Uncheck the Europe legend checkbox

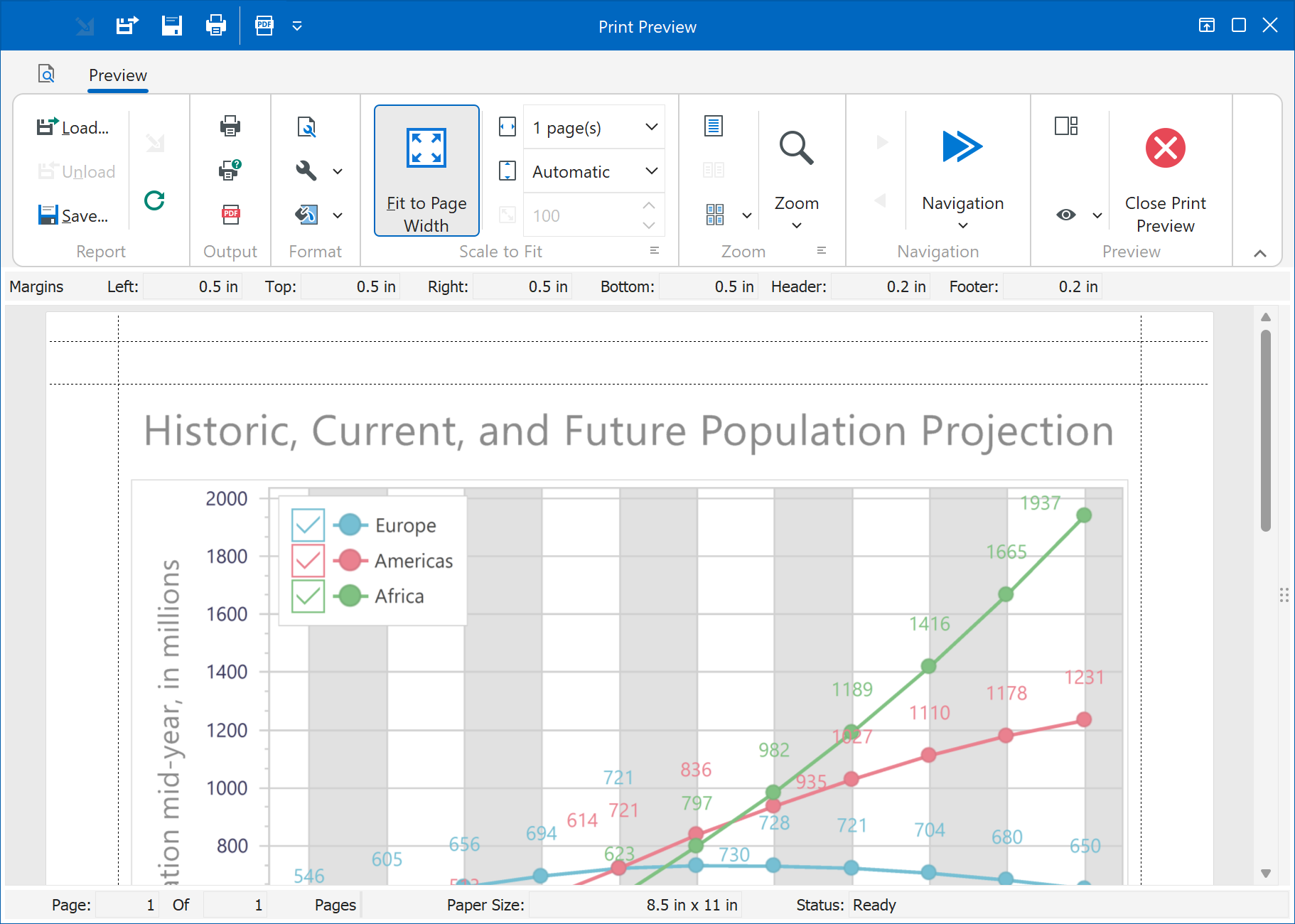point(308,525)
